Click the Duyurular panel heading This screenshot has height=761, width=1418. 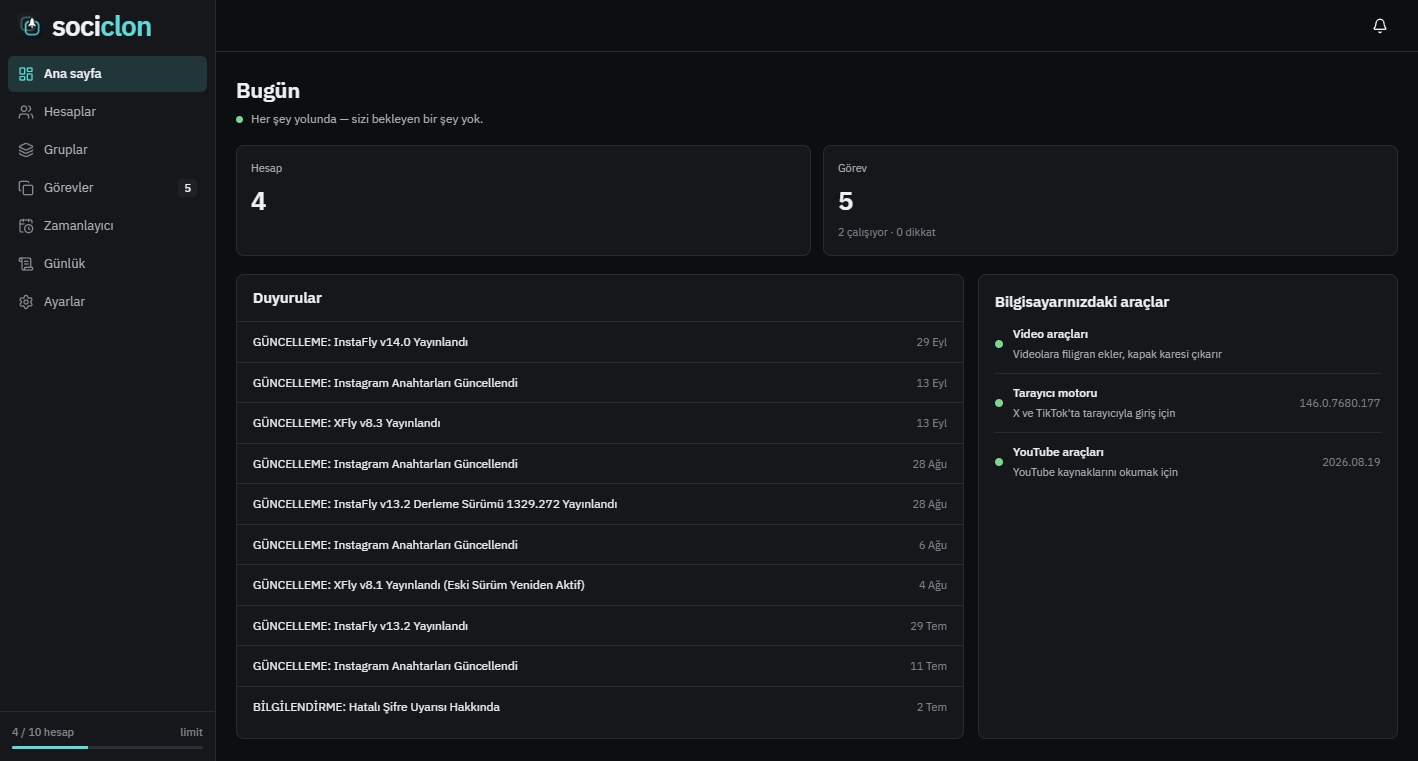tap(287, 298)
